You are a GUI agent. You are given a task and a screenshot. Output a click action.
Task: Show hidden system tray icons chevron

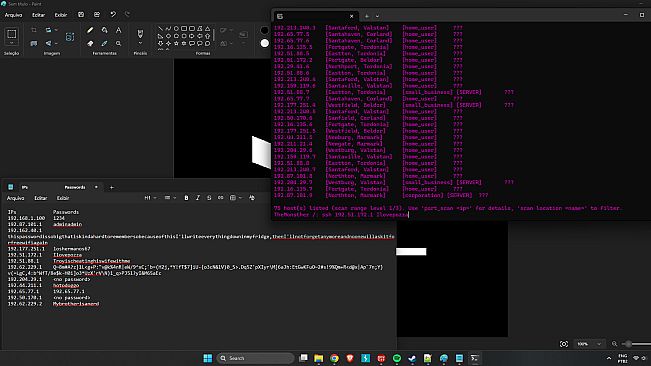(609, 358)
